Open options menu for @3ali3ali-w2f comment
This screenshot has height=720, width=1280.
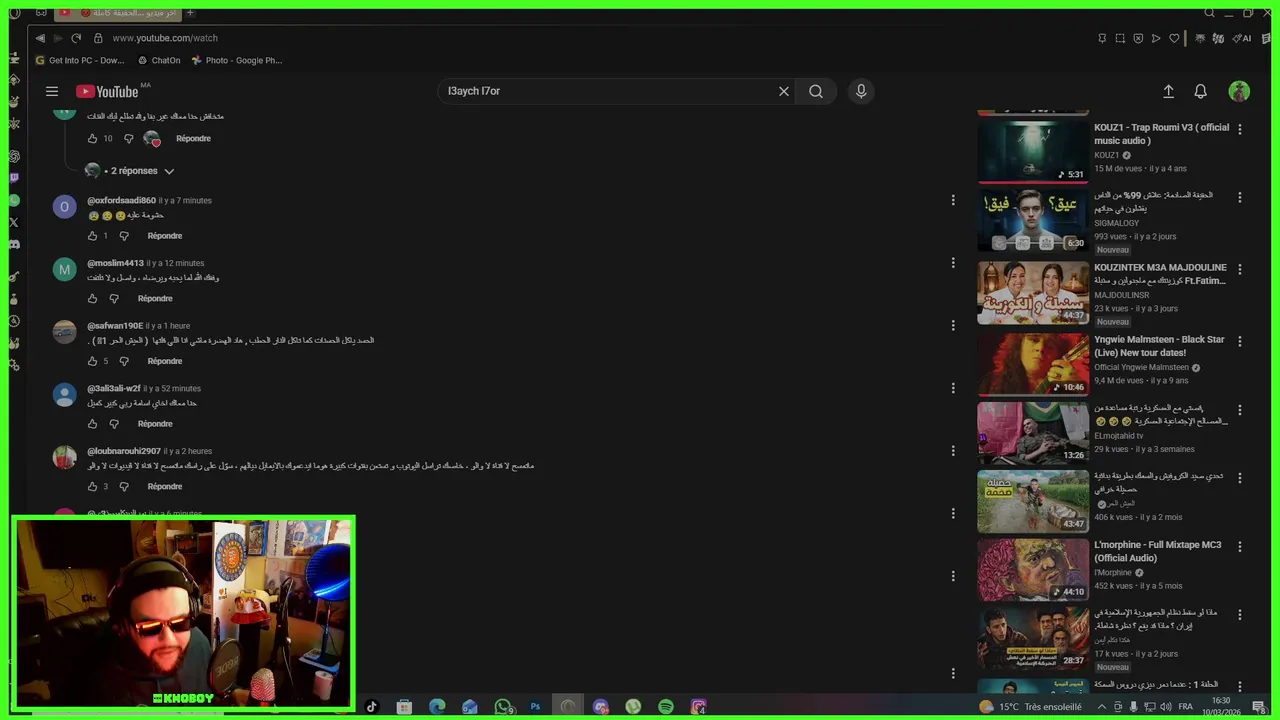tap(953, 388)
